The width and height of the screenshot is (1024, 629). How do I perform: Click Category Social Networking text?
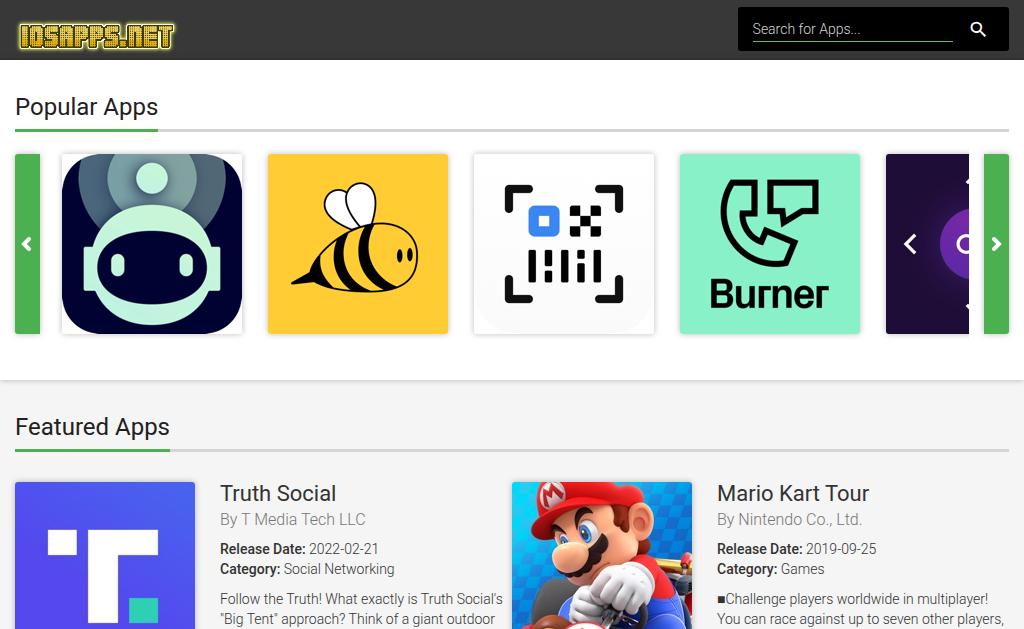click(x=307, y=569)
